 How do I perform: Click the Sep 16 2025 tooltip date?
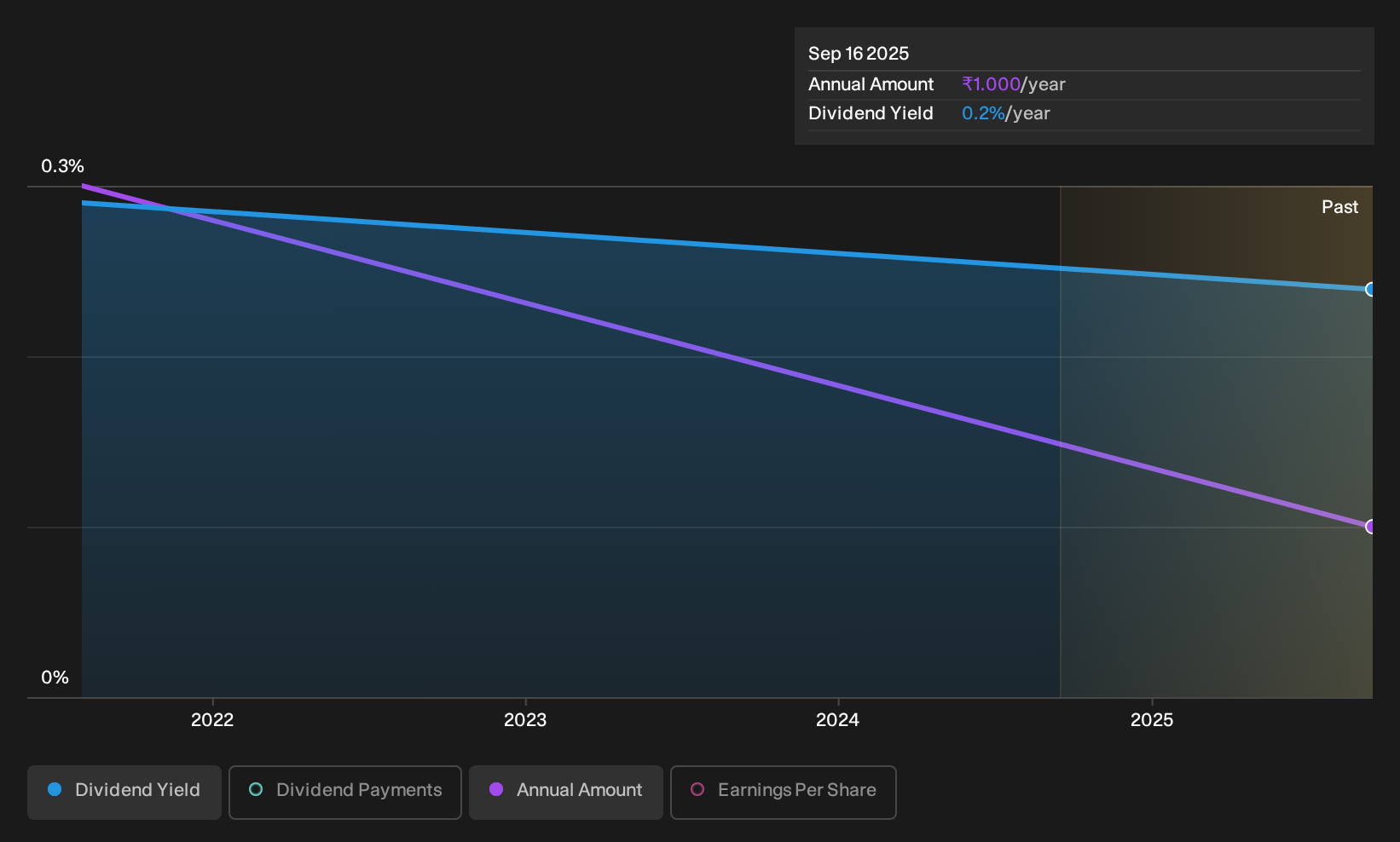(x=859, y=54)
